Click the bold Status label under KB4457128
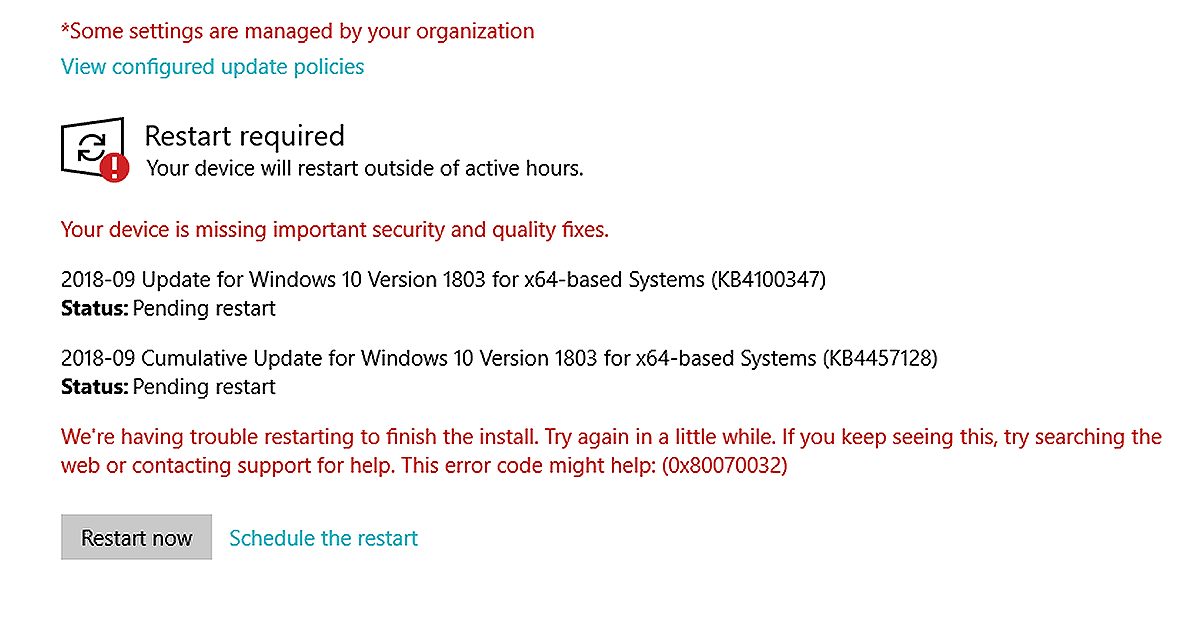 click(94, 386)
